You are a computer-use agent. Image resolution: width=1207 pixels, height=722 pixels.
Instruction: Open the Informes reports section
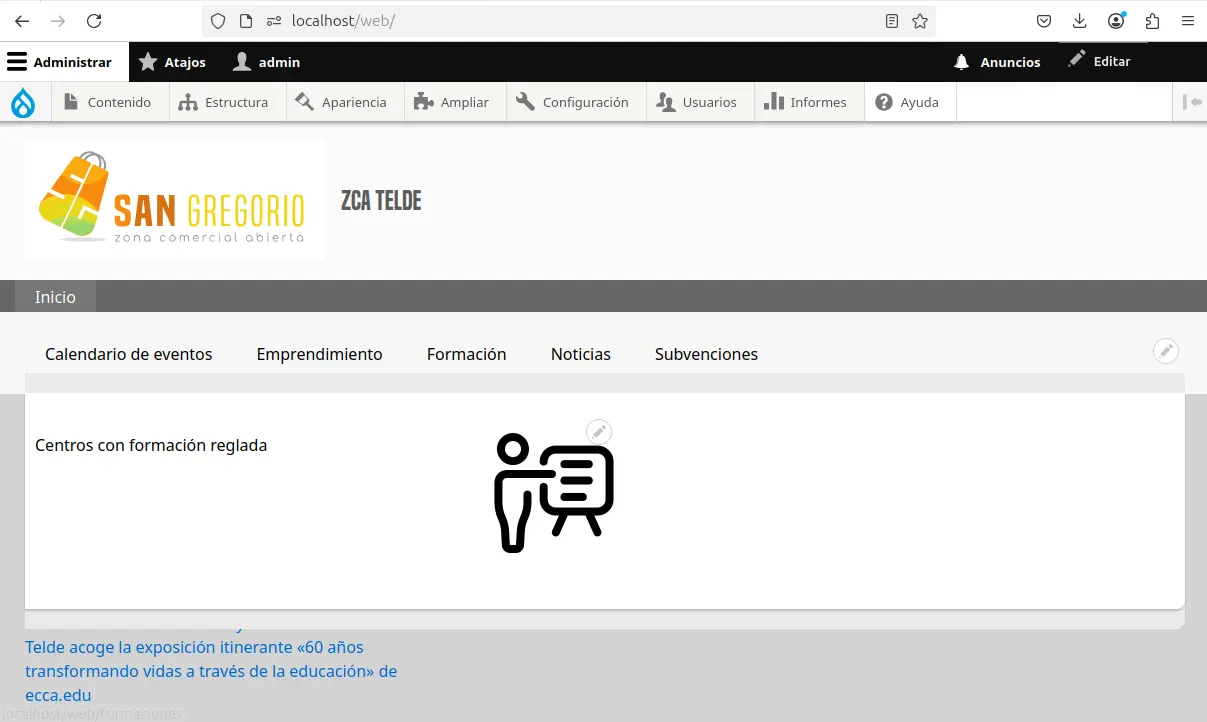coord(808,101)
